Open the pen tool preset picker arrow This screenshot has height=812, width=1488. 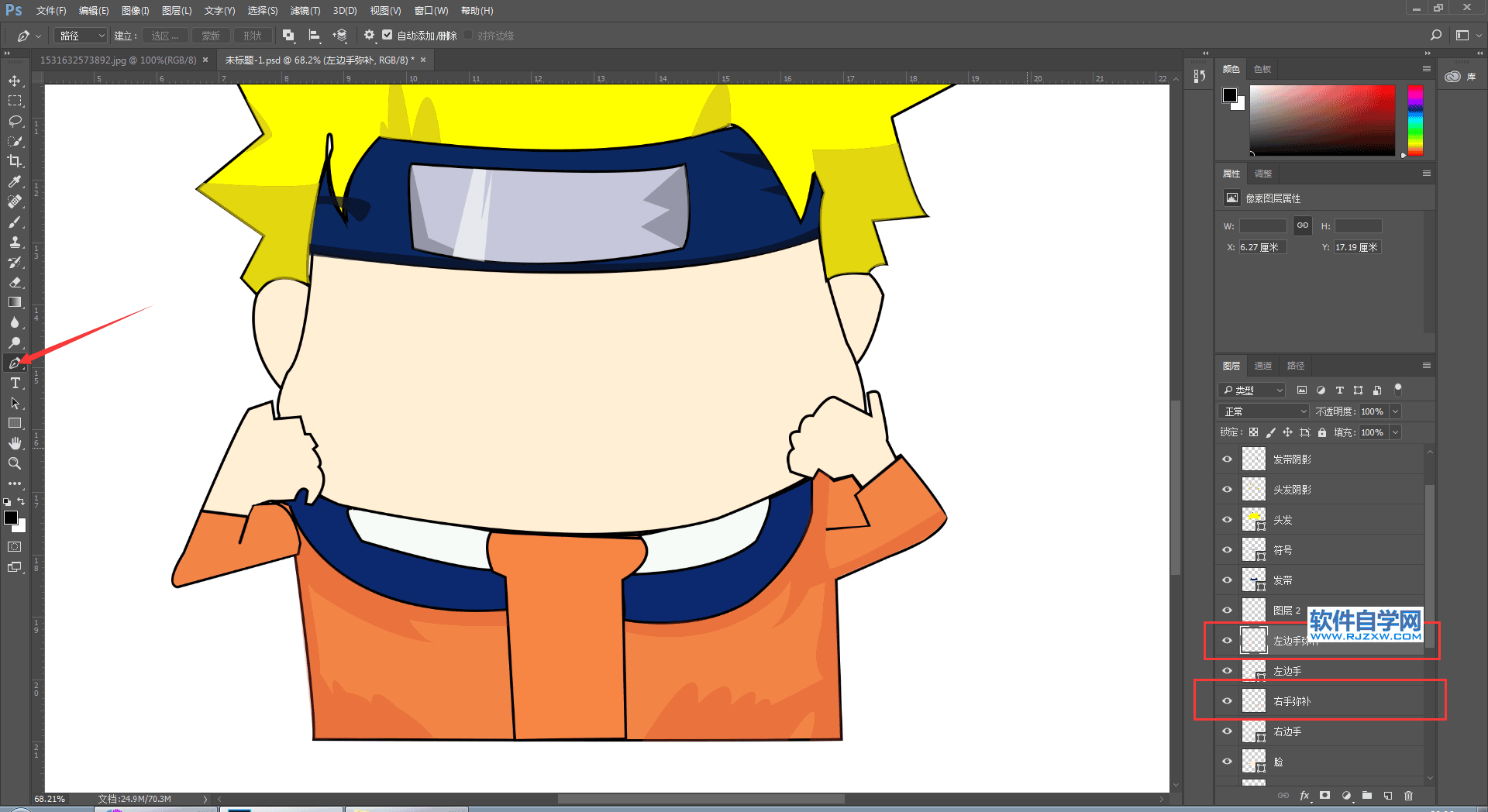tap(38, 36)
